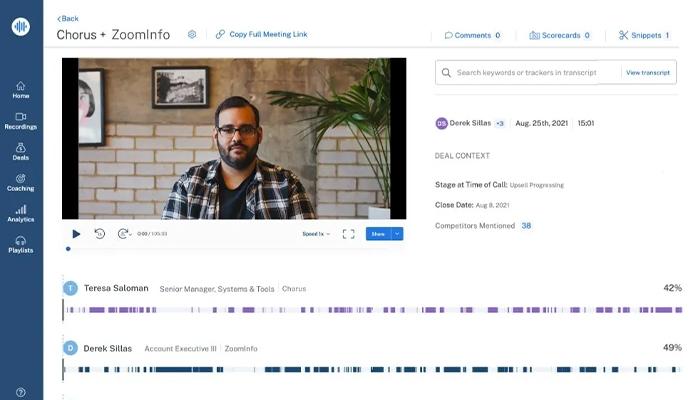Click Stage at Time of Call value
The width and height of the screenshot is (700, 400).
537,185
